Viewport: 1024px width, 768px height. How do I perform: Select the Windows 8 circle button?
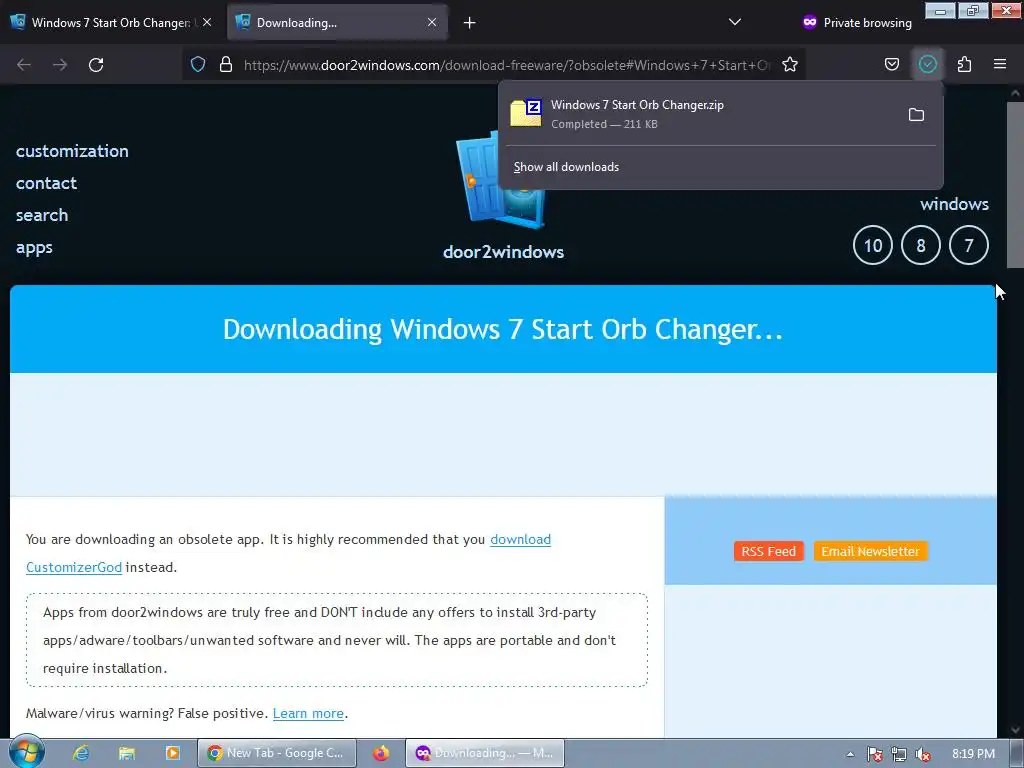(920, 245)
